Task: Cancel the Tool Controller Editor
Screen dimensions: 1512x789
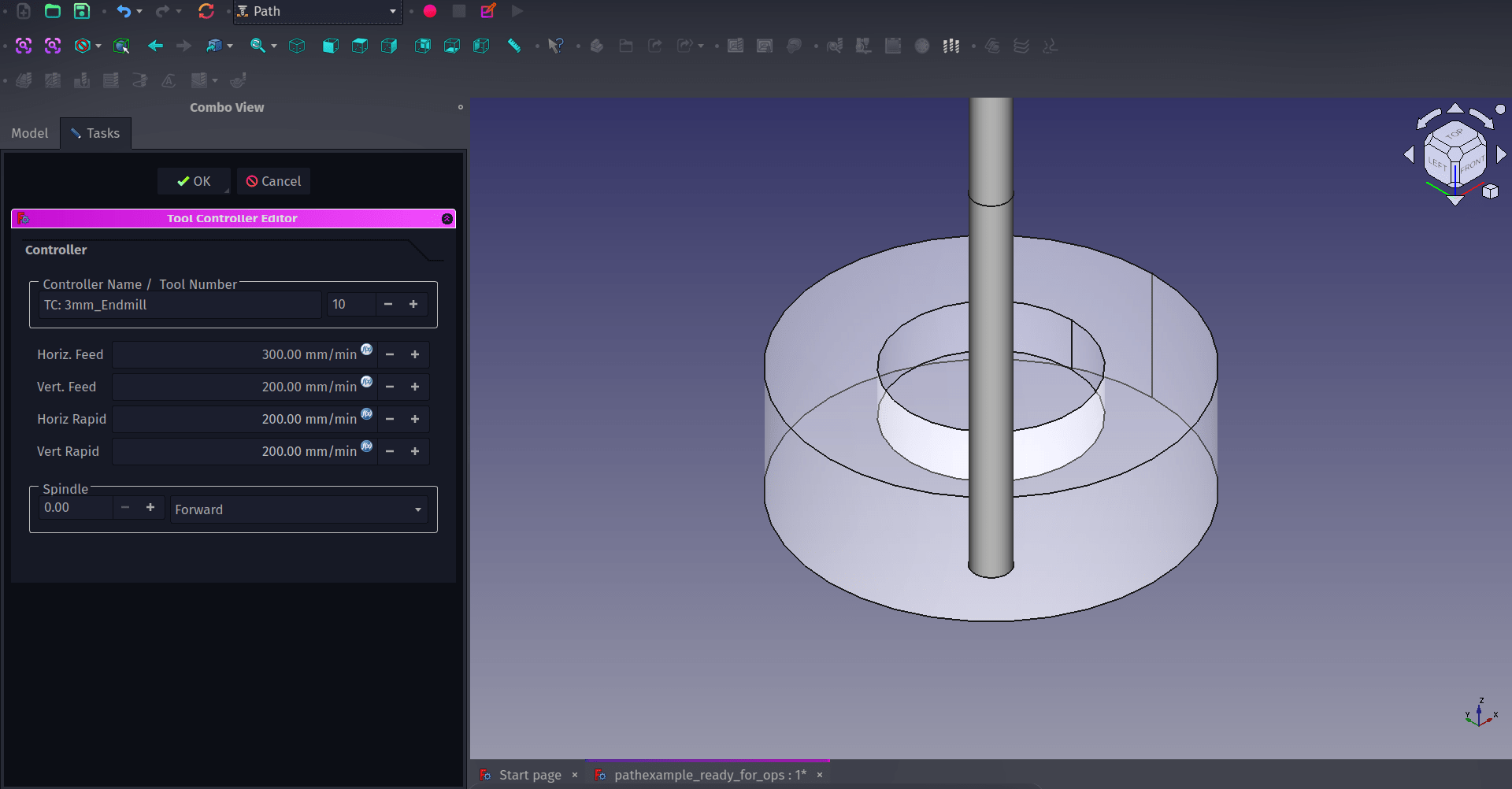Action: tap(273, 180)
